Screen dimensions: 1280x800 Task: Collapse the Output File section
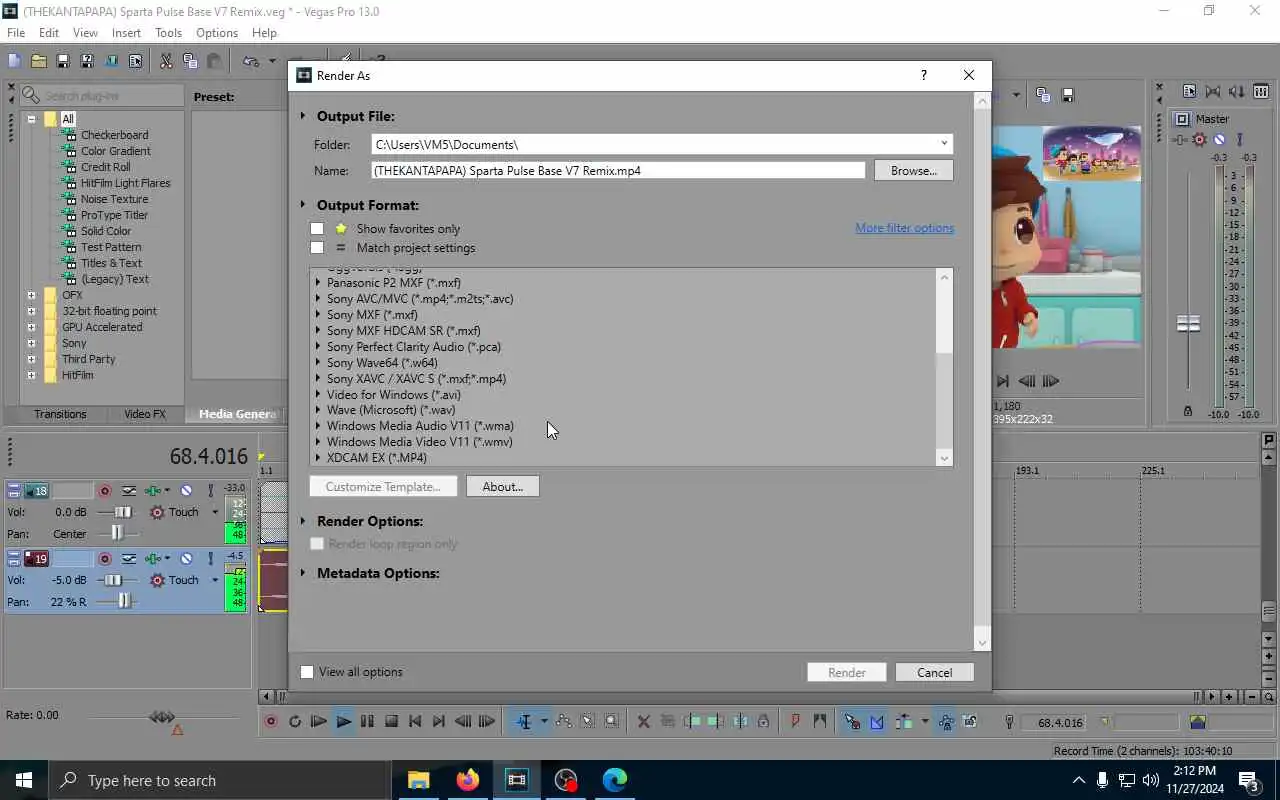[303, 116]
